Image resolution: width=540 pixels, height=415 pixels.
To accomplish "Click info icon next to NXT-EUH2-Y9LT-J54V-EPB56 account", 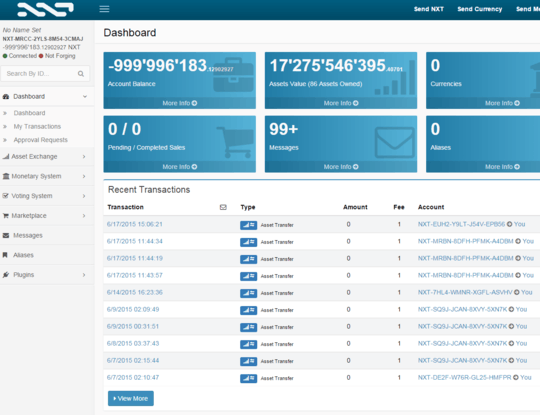I will (x=509, y=224).
